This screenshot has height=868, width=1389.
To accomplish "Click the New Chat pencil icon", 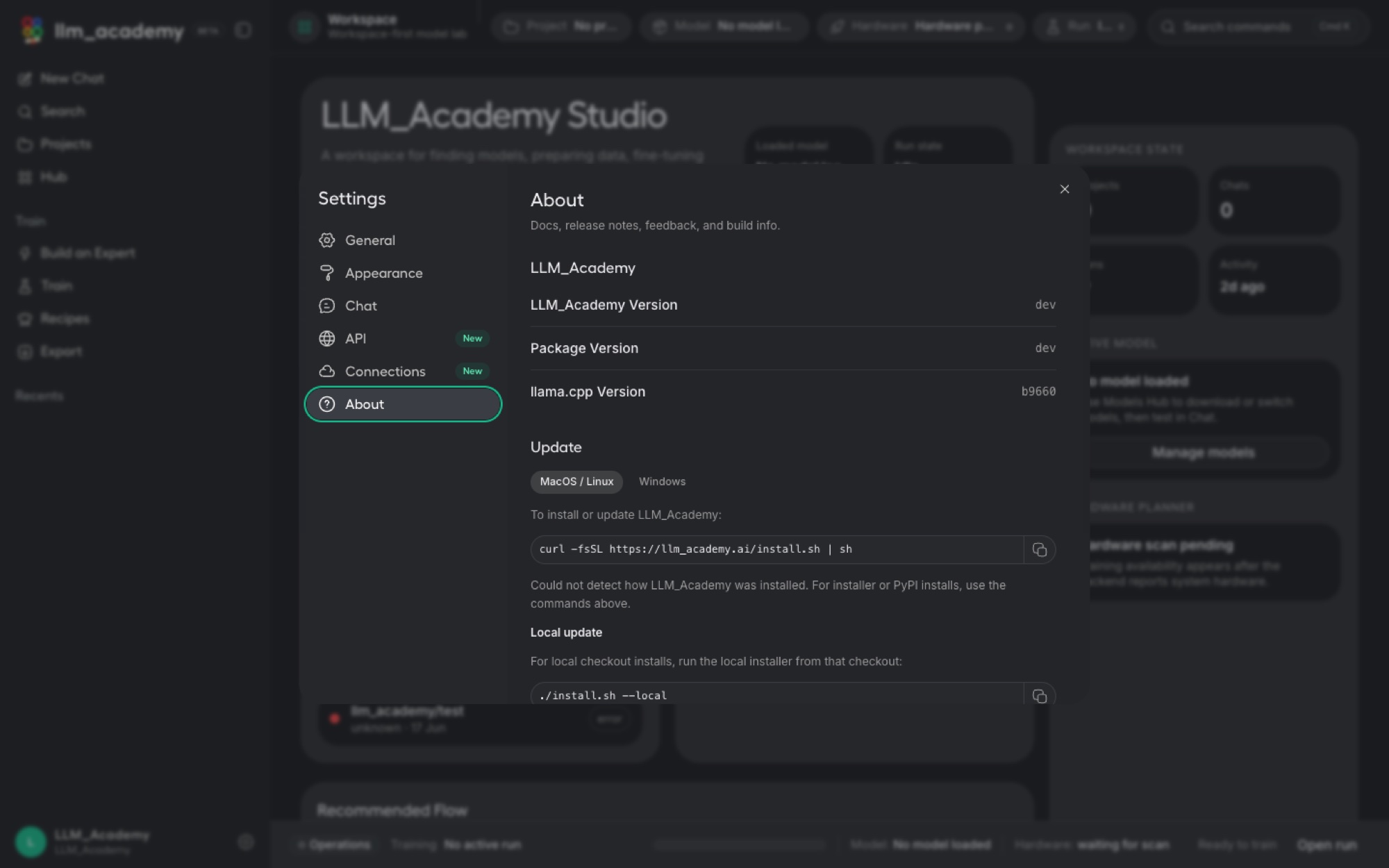I will pyautogui.click(x=25, y=78).
